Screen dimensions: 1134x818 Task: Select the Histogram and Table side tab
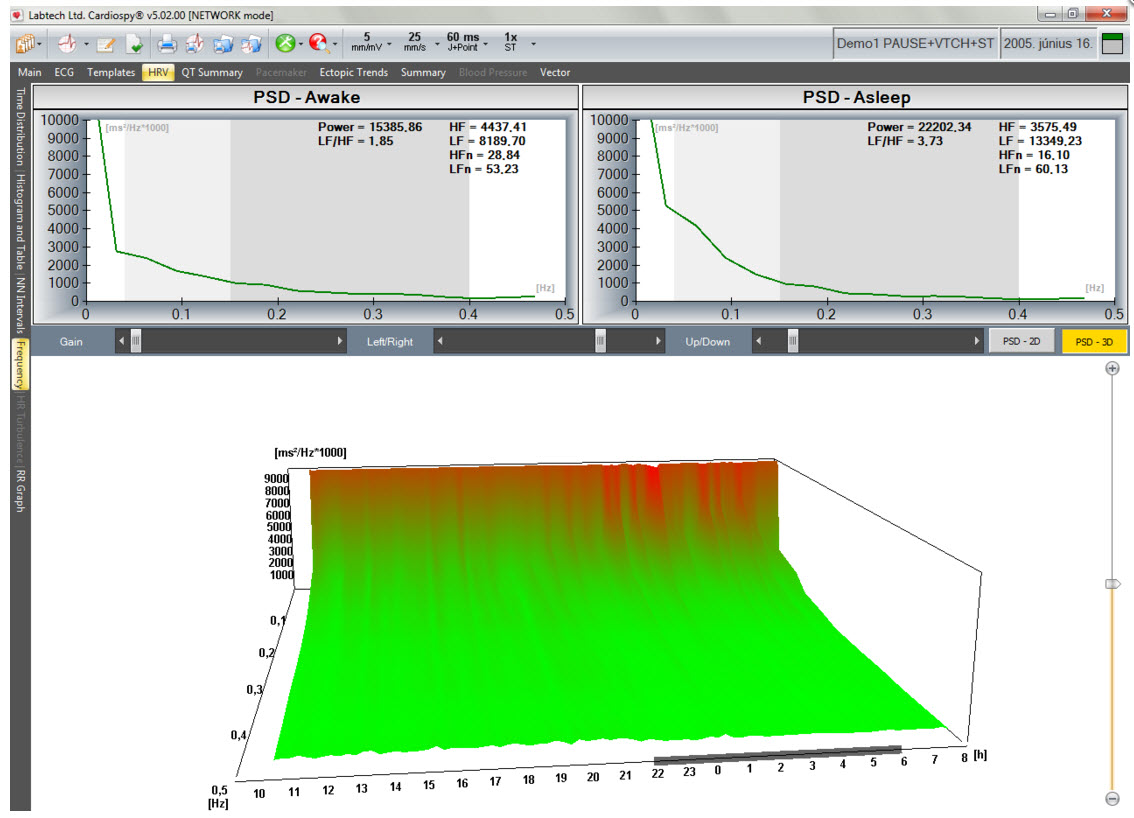click(21, 222)
